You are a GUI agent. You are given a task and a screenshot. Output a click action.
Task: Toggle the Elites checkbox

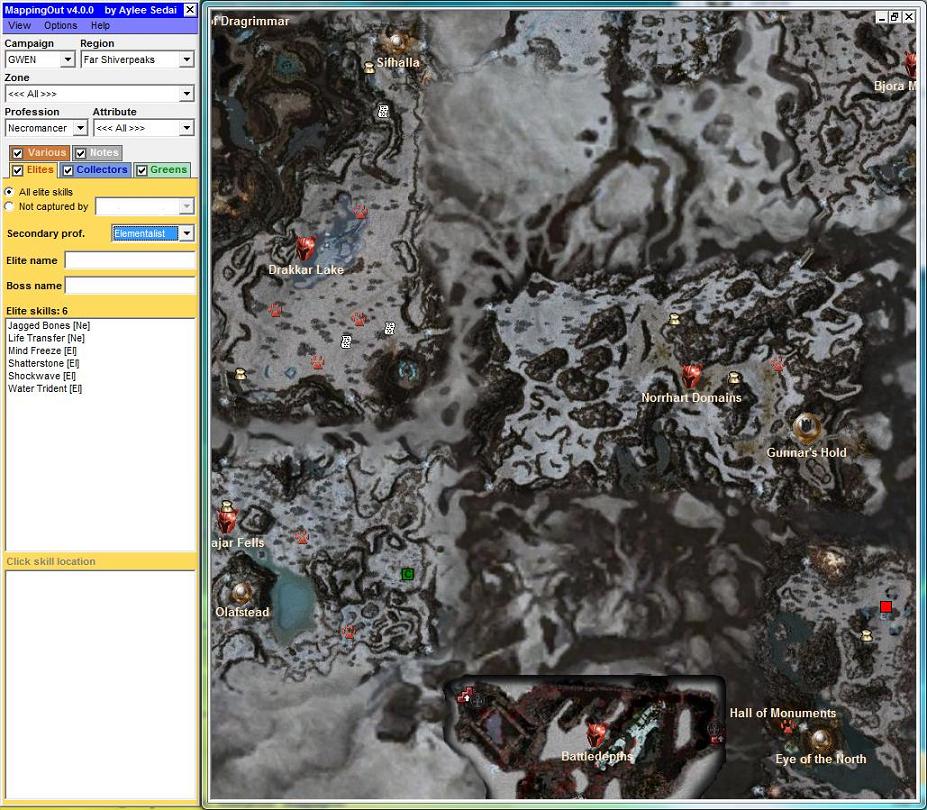tap(18, 170)
